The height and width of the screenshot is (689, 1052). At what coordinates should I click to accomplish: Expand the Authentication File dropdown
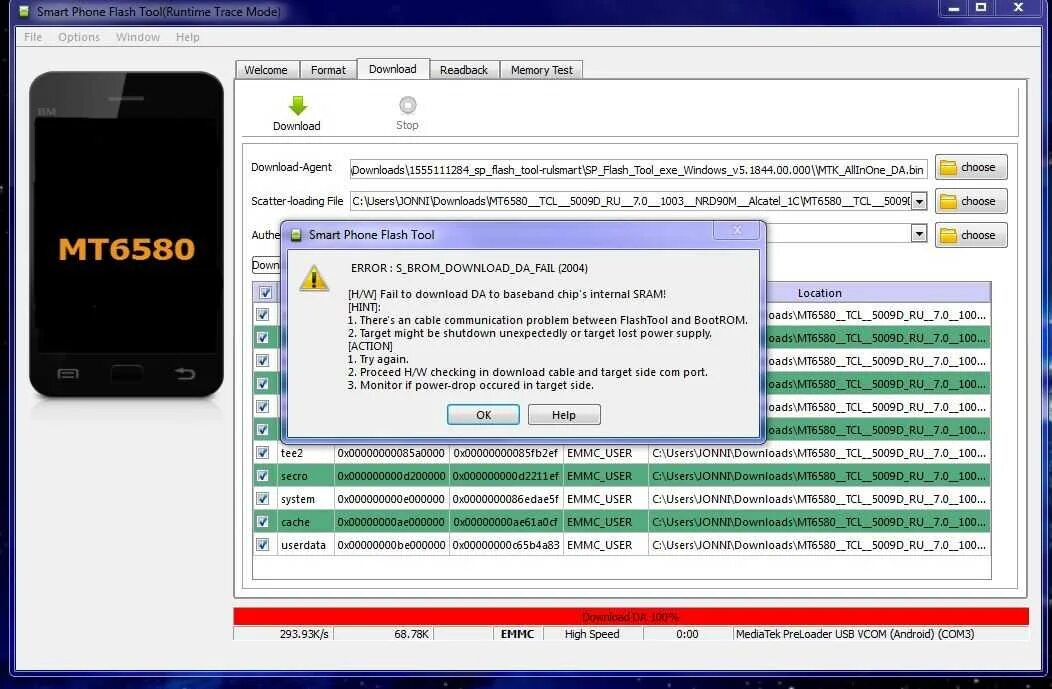pos(919,233)
